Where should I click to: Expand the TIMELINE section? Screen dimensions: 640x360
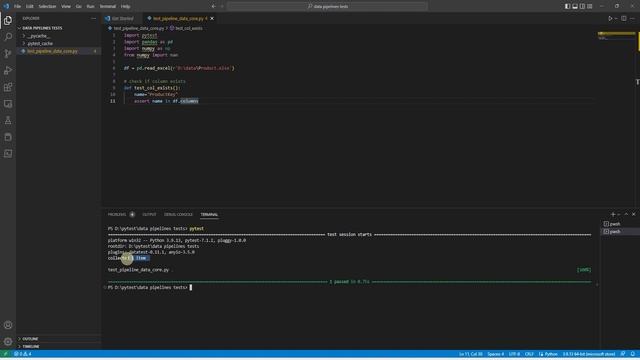coord(31,346)
